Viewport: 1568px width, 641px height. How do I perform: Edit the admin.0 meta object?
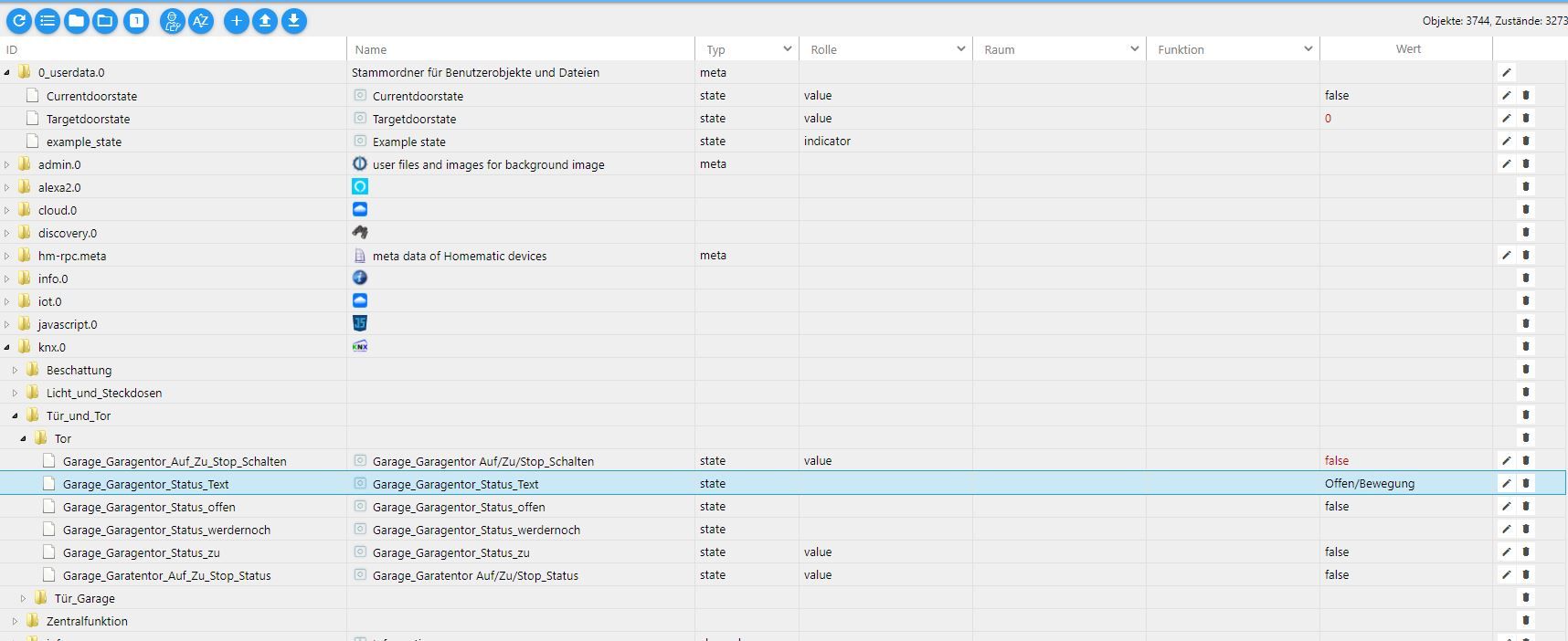pos(1506,163)
